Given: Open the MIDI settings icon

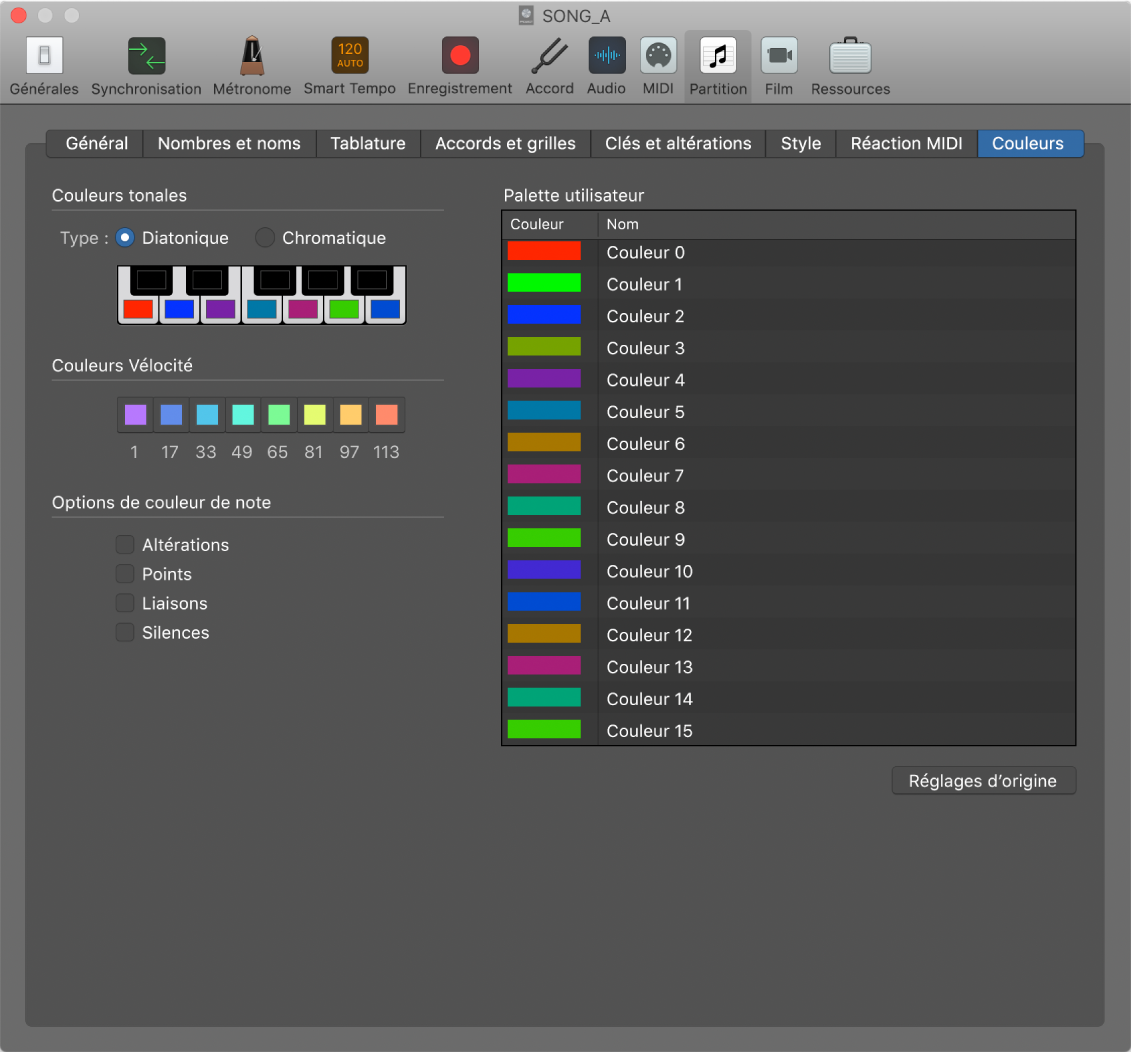Looking at the screenshot, I should (x=658, y=57).
